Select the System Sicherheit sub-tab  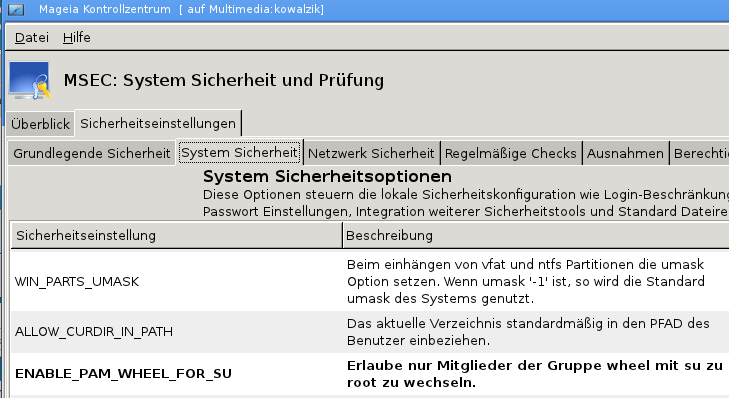coord(239,153)
